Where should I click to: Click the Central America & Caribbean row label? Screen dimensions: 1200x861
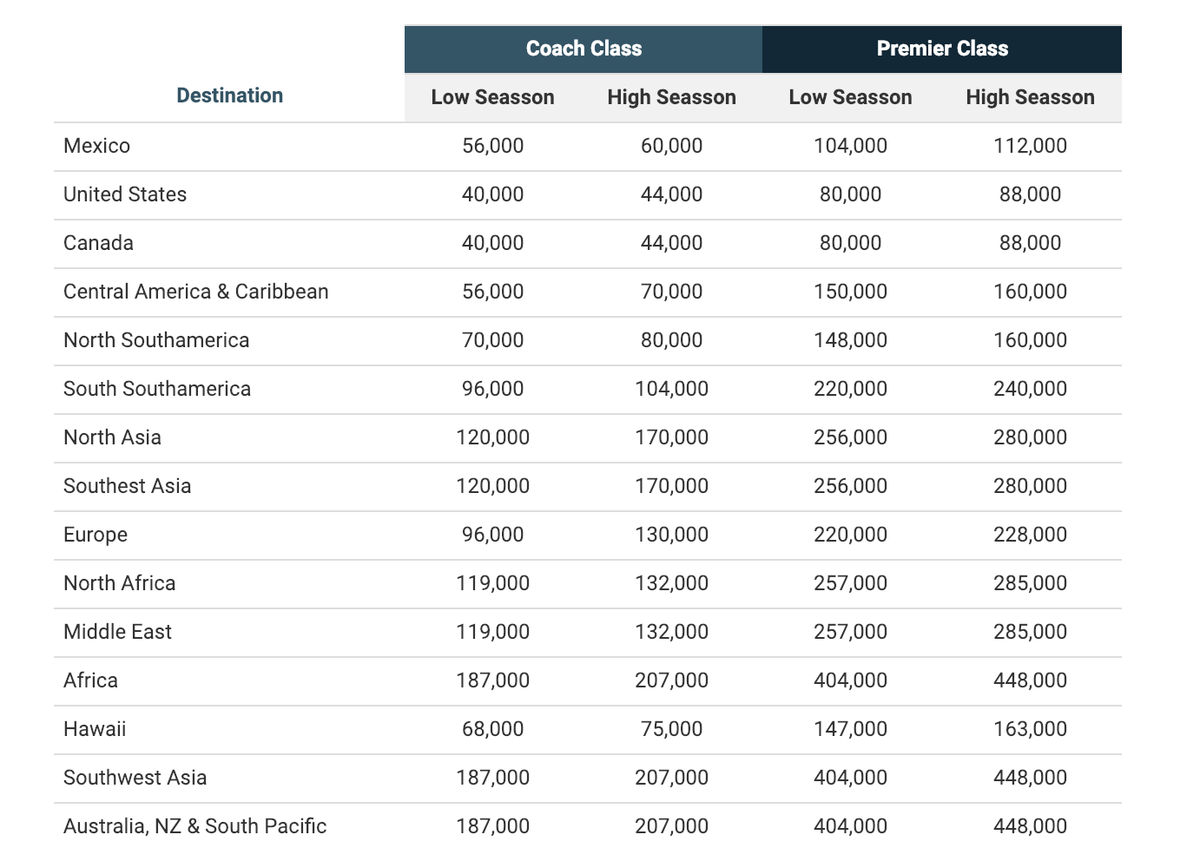click(196, 291)
